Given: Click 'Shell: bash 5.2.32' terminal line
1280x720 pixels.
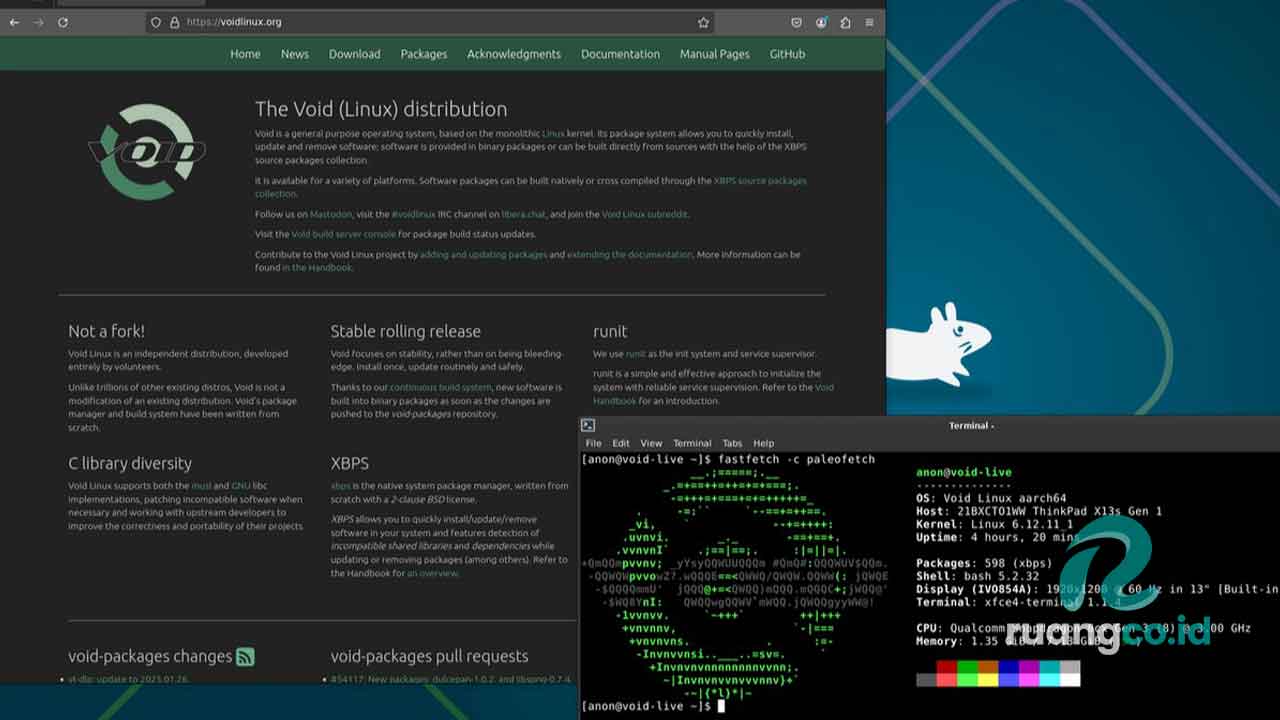Looking at the screenshot, I should coord(977,576).
